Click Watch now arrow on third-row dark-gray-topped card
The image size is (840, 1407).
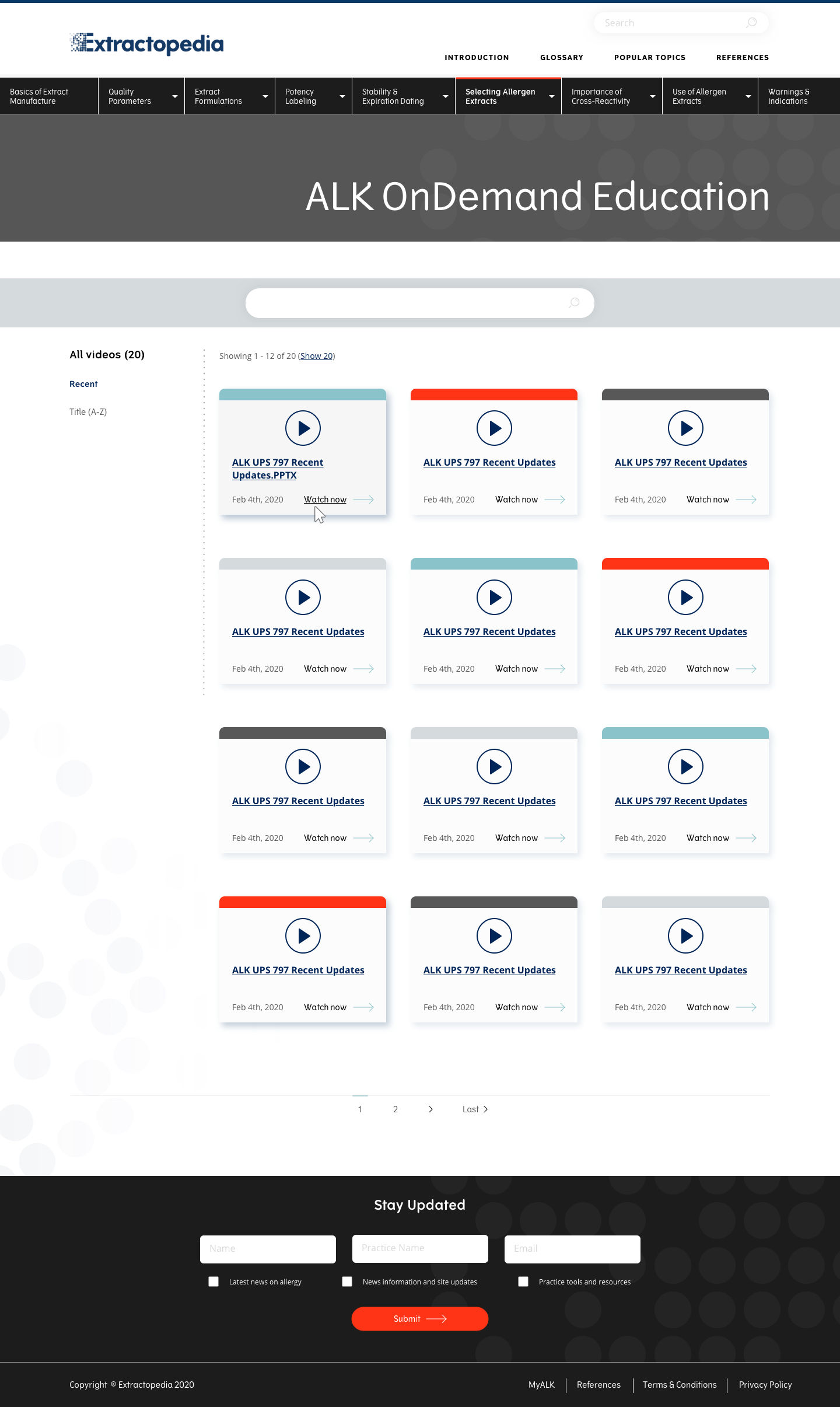[363, 838]
